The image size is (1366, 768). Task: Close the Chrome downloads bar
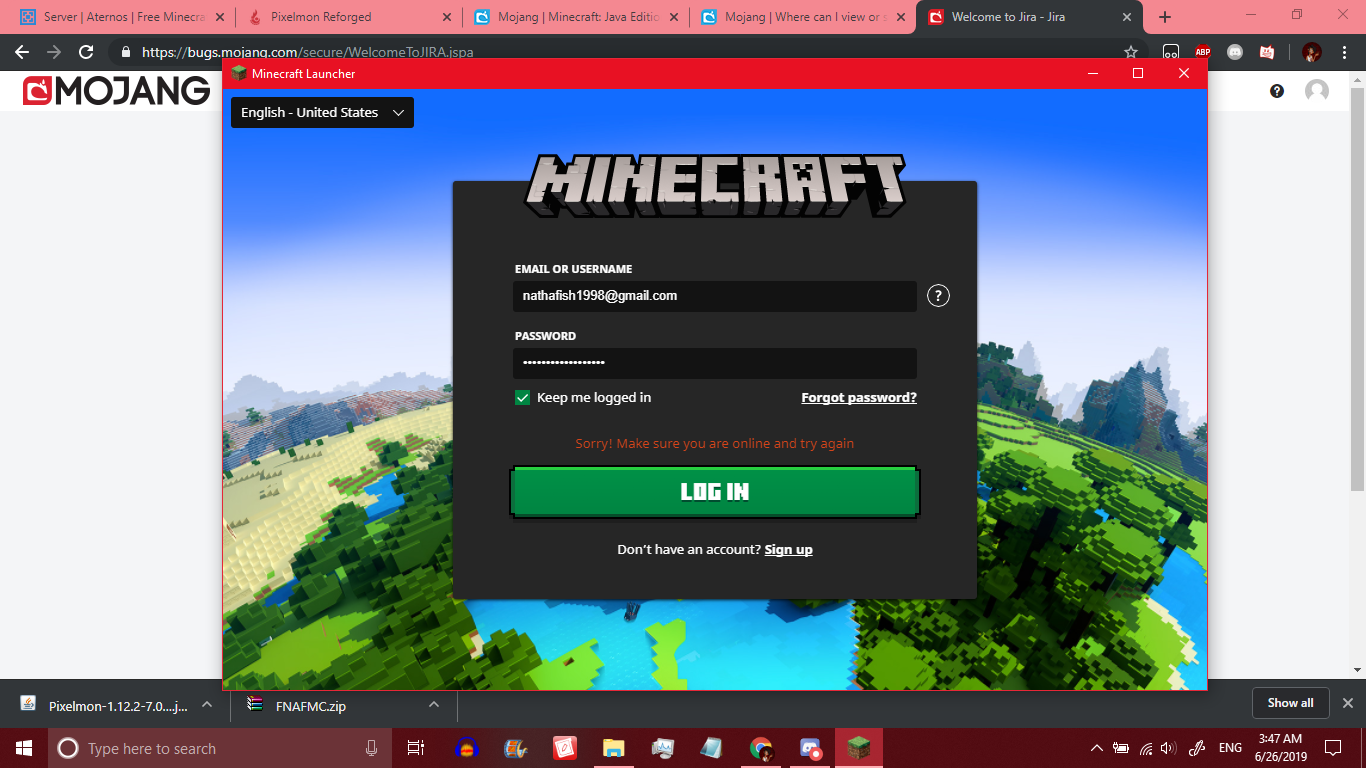(1347, 703)
